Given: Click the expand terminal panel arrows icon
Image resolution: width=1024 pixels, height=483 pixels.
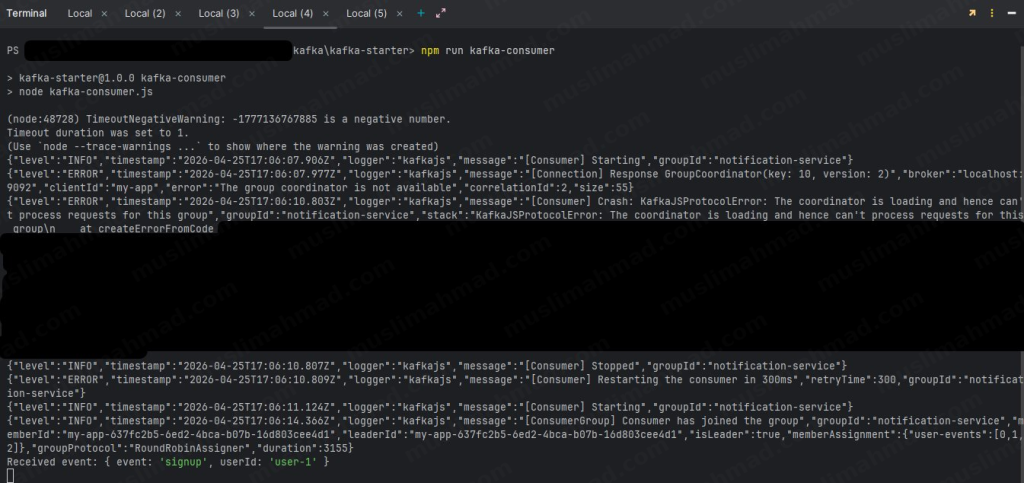Looking at the screenshot, I should click(x=440, y=13).
